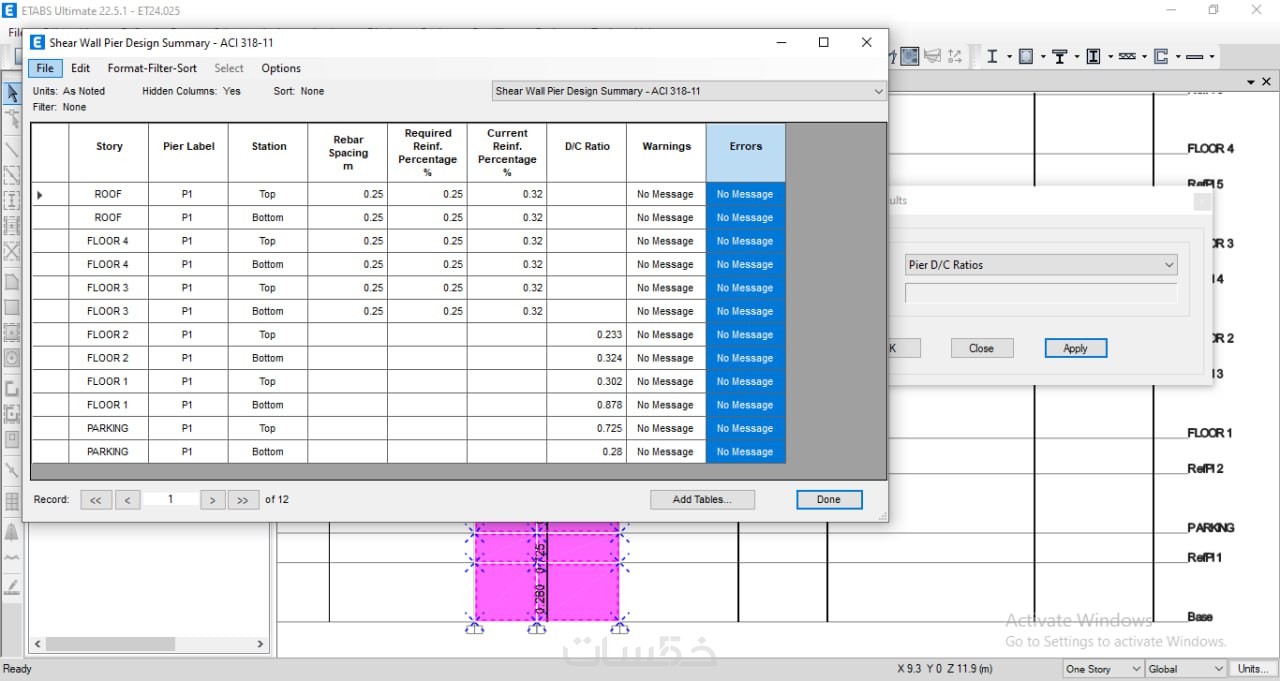Image resolution: width=1280 pixels, height=681 pixels.
Task: Click the Story column header
Action: pyautogui.click(x=109, y=153)
